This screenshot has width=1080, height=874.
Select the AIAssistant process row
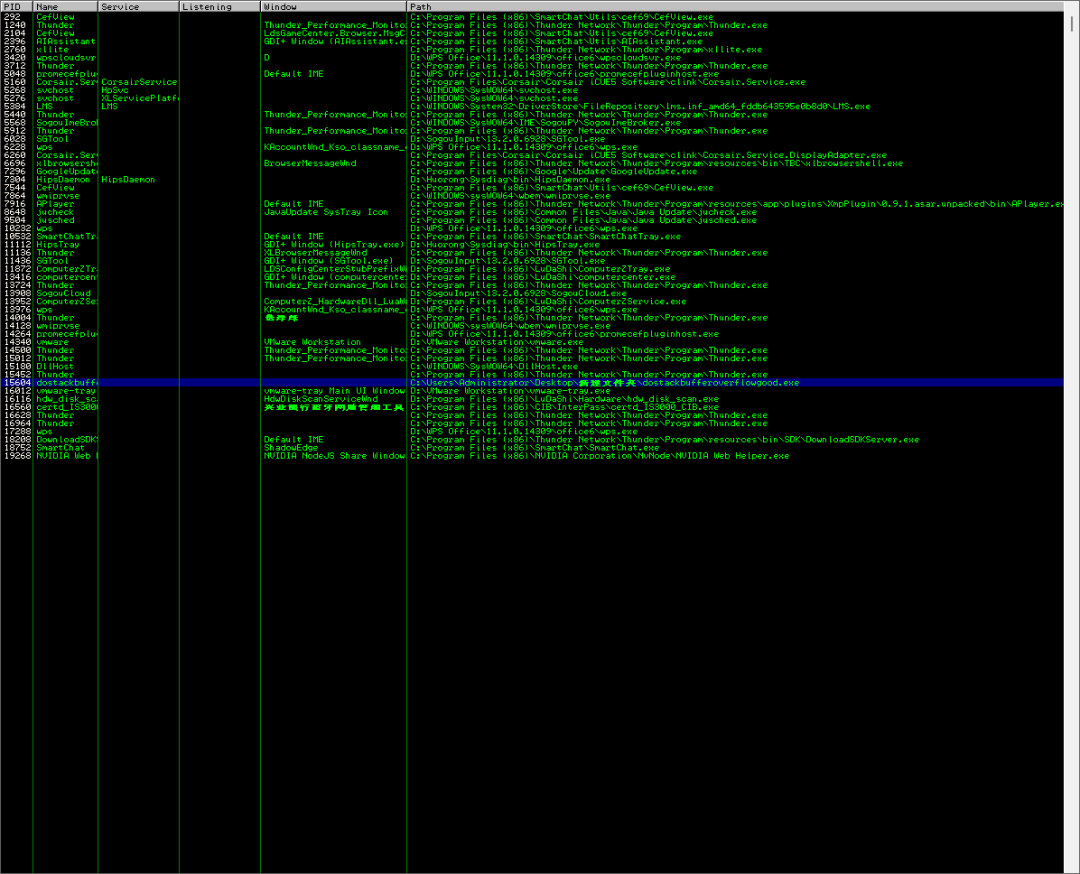(532, 41)
